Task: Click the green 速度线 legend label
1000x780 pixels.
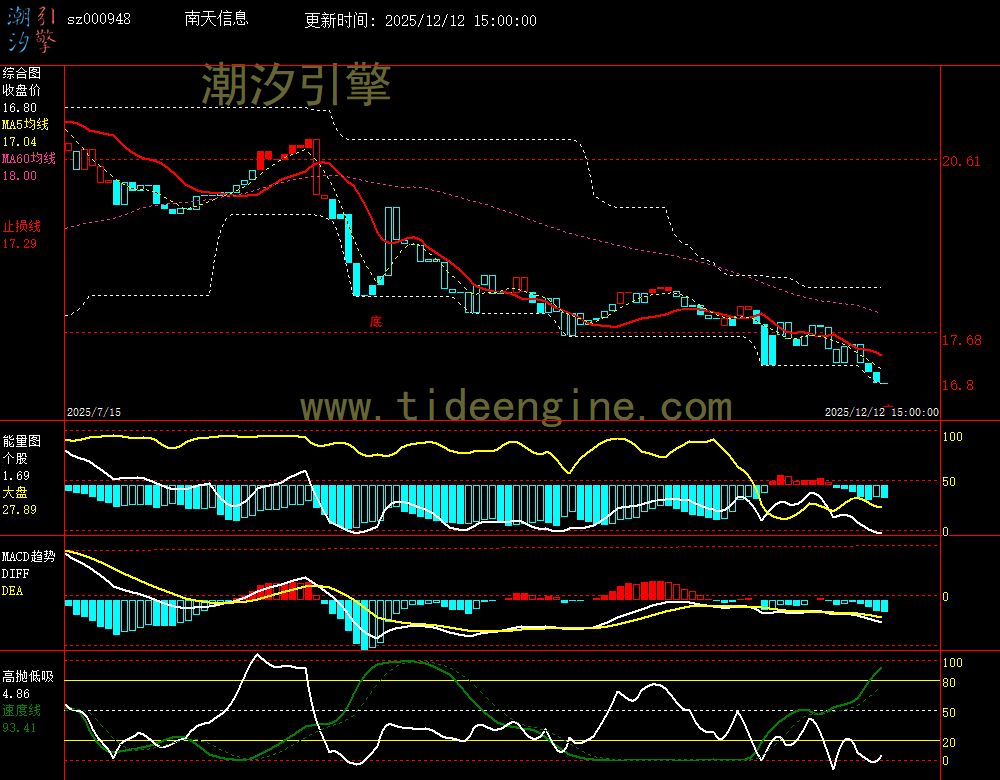Action: tap(22, 710)
